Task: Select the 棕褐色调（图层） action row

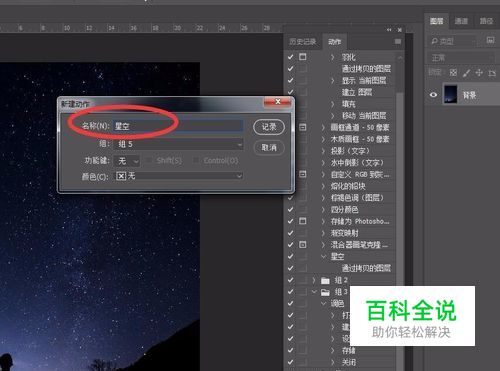Action: [357, 198]
